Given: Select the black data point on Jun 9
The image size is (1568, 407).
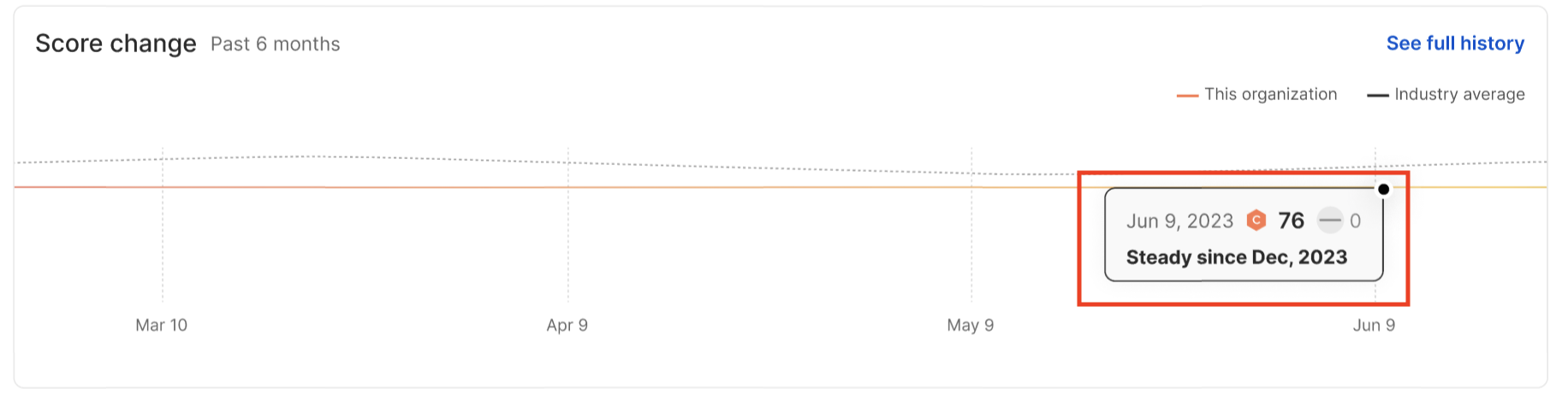Looking at the screenshot, I should coord(1383,189).
